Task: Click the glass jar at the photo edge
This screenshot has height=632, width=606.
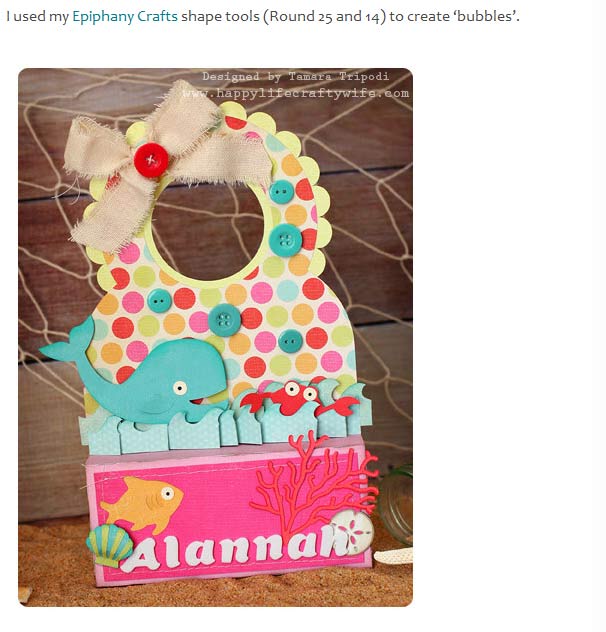Action: point(395,504)
